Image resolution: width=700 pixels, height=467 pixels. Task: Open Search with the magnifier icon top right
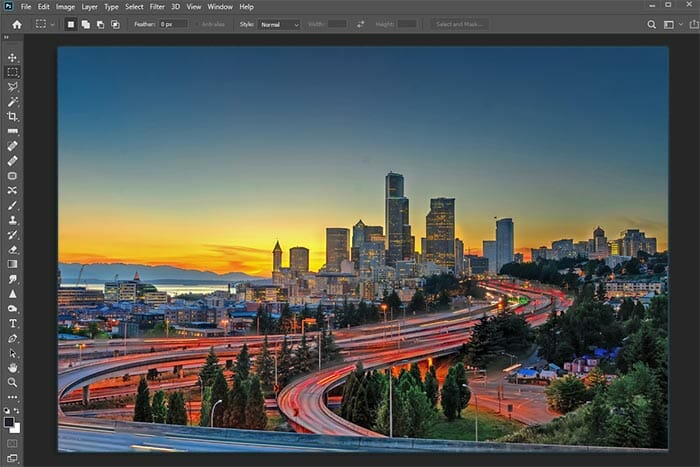[652, 24]
